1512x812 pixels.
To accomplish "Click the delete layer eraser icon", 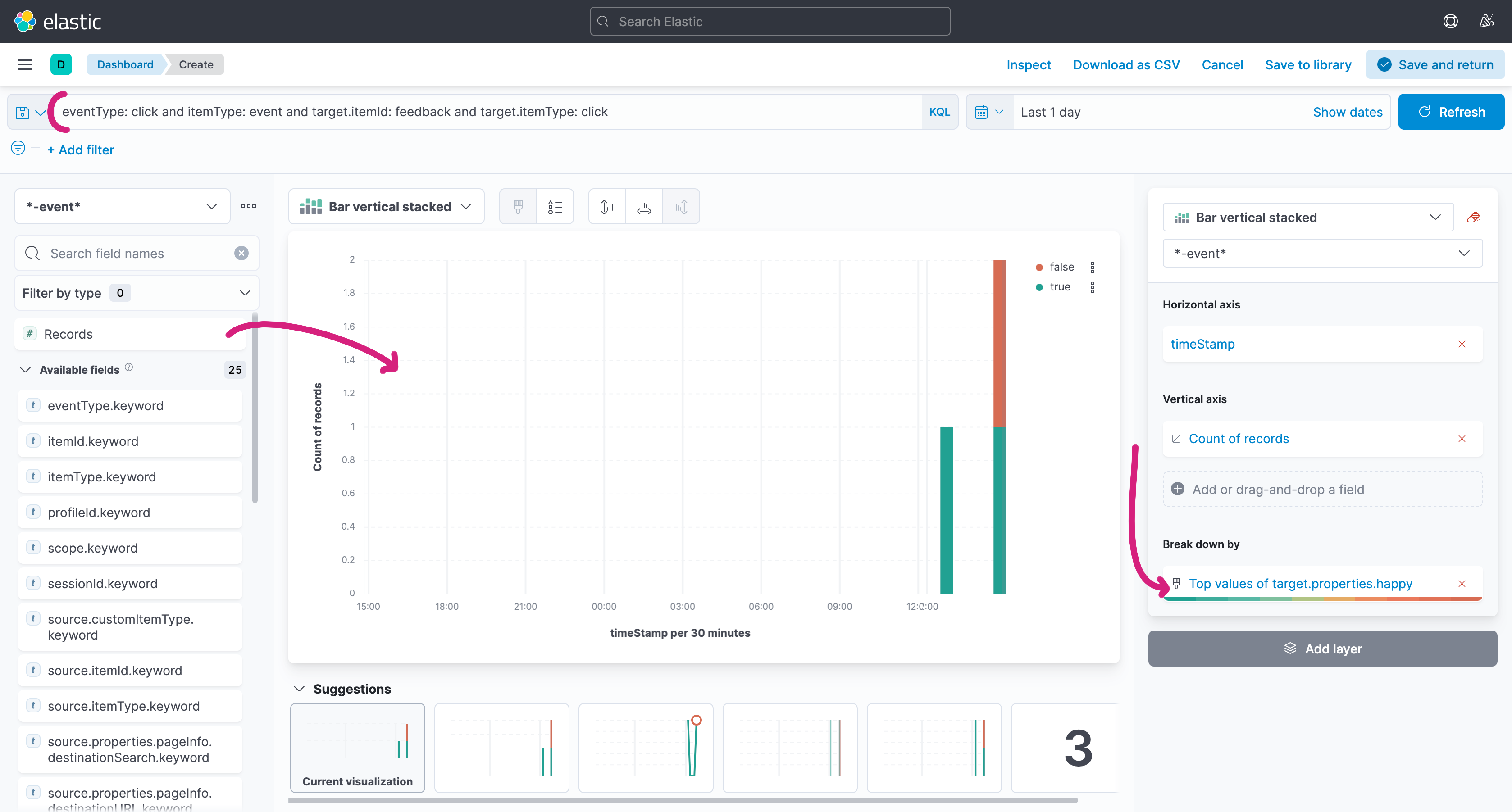I will tap(1473, 218).
